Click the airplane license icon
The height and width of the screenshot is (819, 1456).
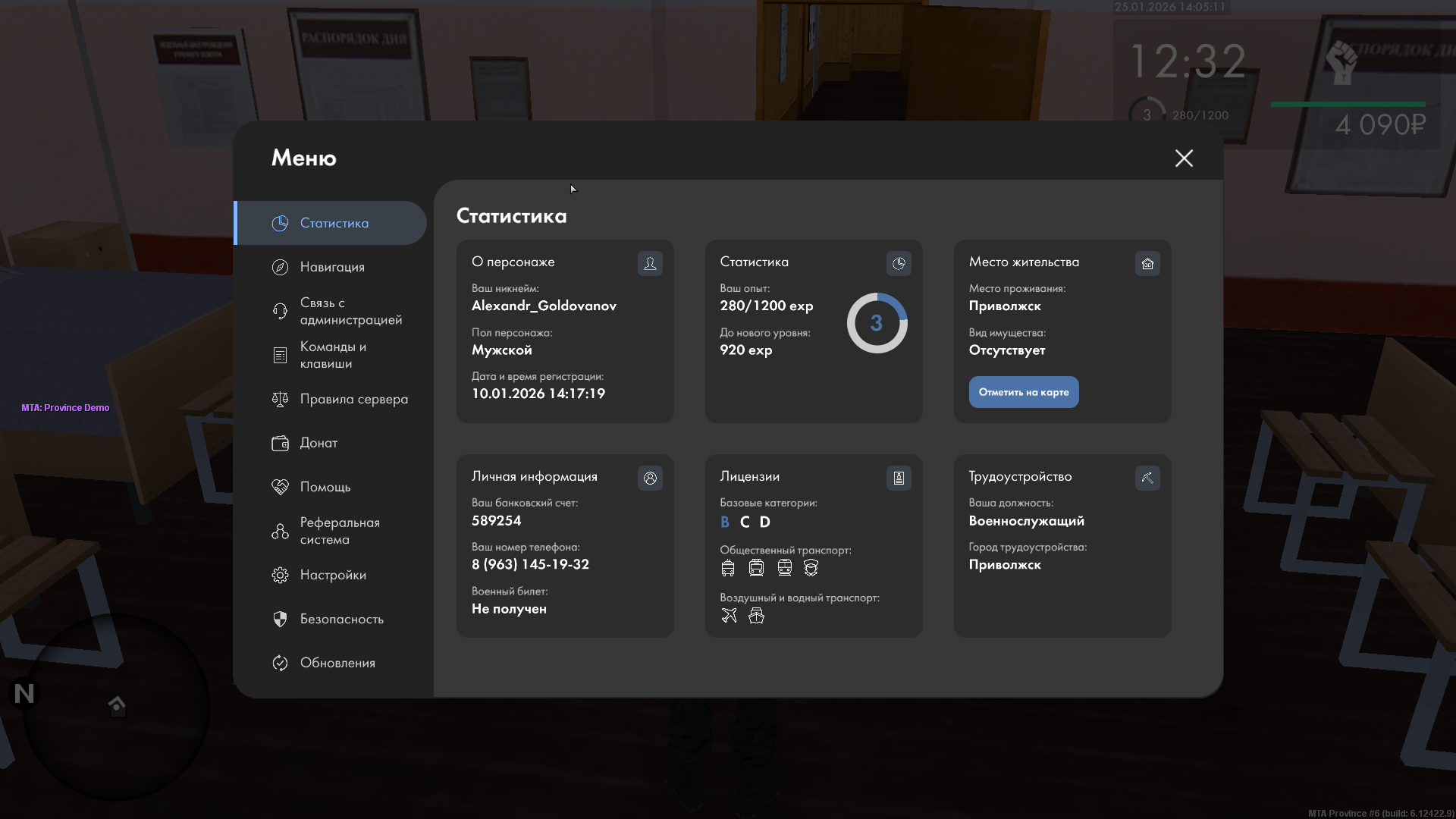click(729, 616)
